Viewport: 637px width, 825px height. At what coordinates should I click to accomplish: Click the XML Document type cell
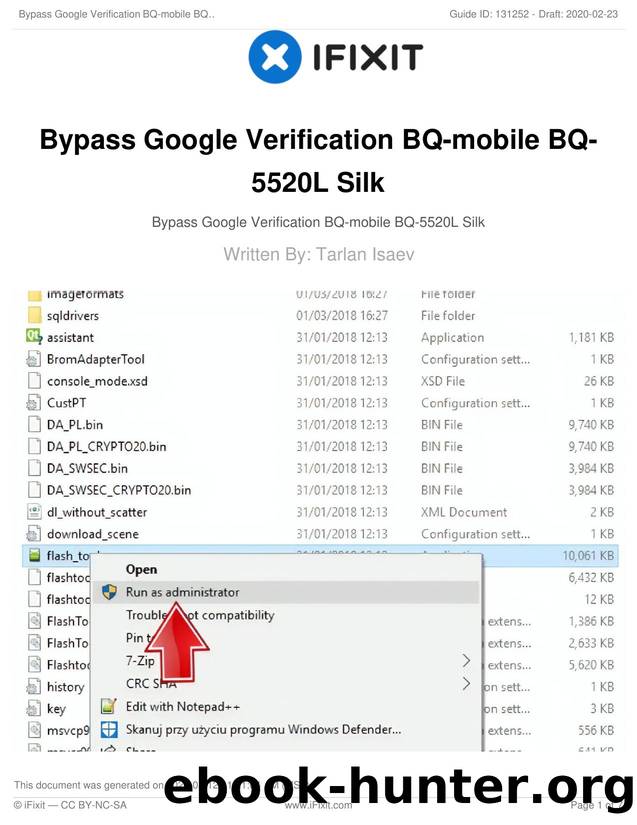[463, 512]
